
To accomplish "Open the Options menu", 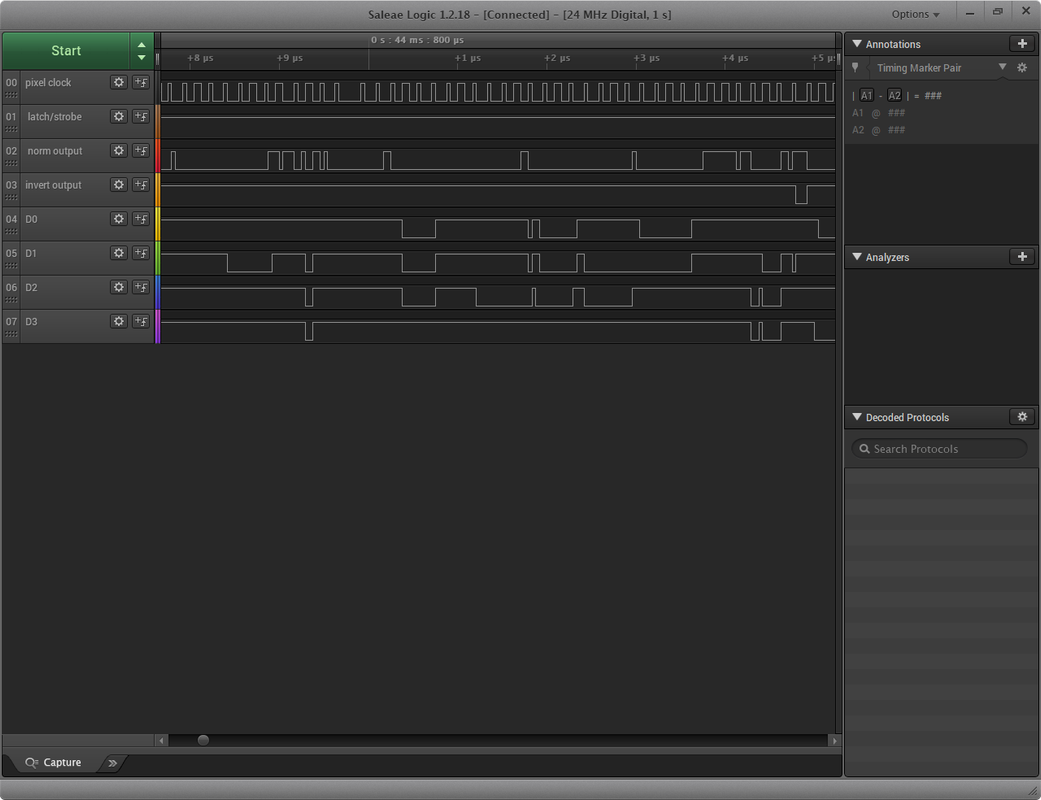I will point(915,14).
